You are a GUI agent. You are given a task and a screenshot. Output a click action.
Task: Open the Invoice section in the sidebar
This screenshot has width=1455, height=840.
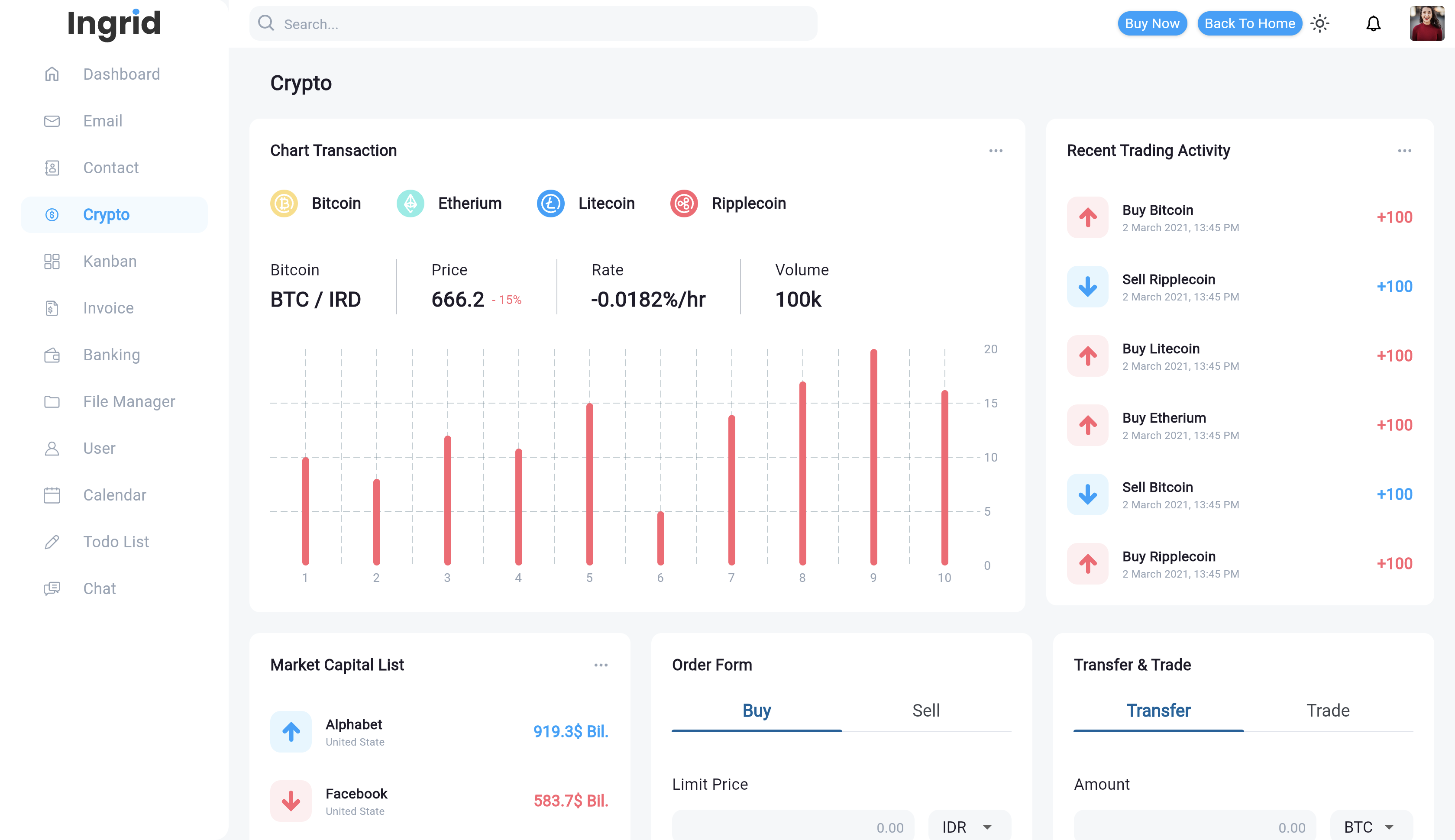[108, 307]
